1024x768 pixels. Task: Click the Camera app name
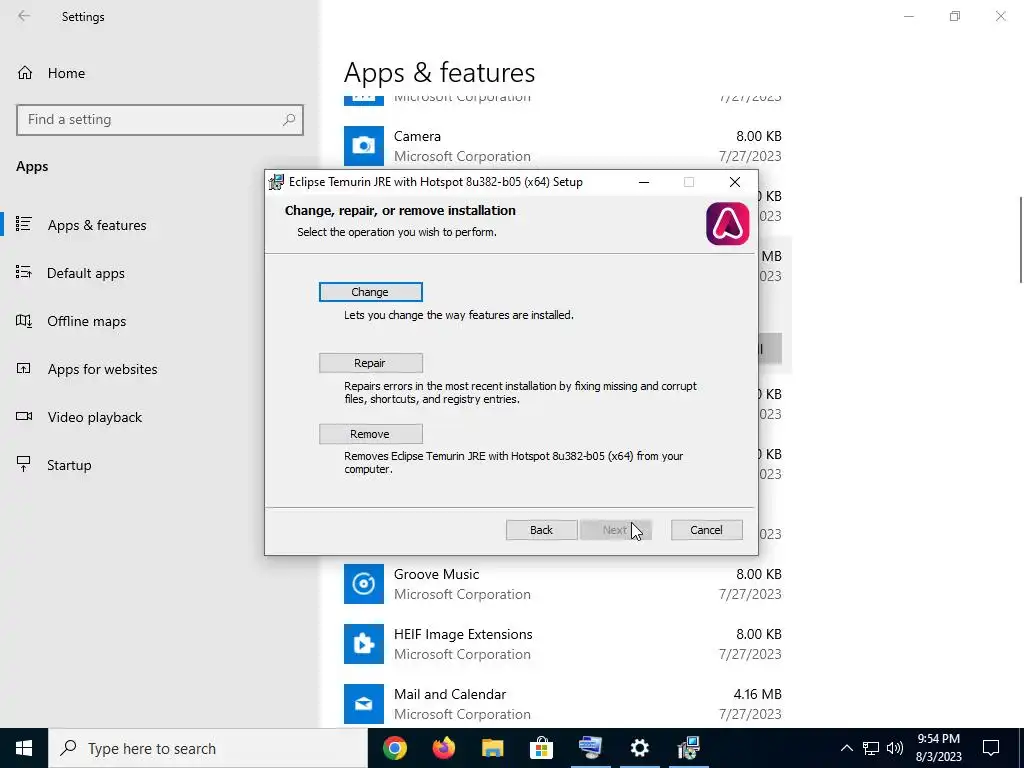[x=417, y=136]
